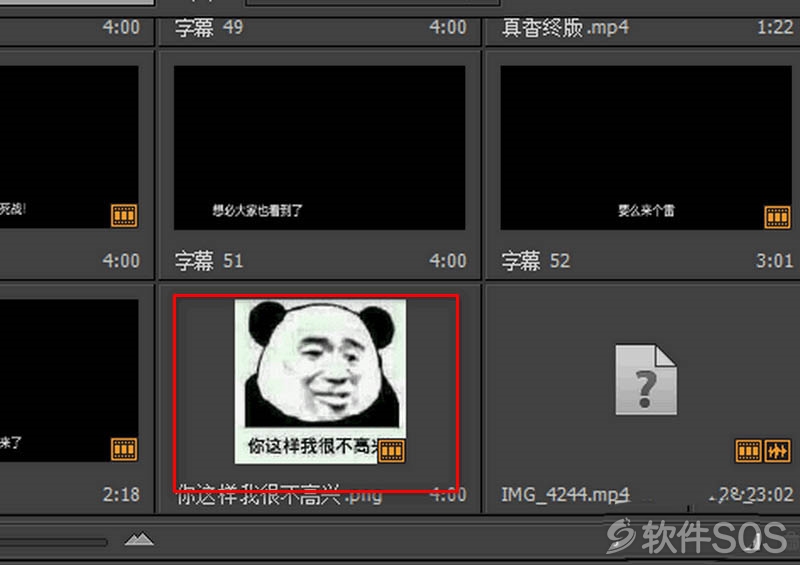Select the panda meme png thumbnail
The image size is (800, 565).
(x=320, y=381)
